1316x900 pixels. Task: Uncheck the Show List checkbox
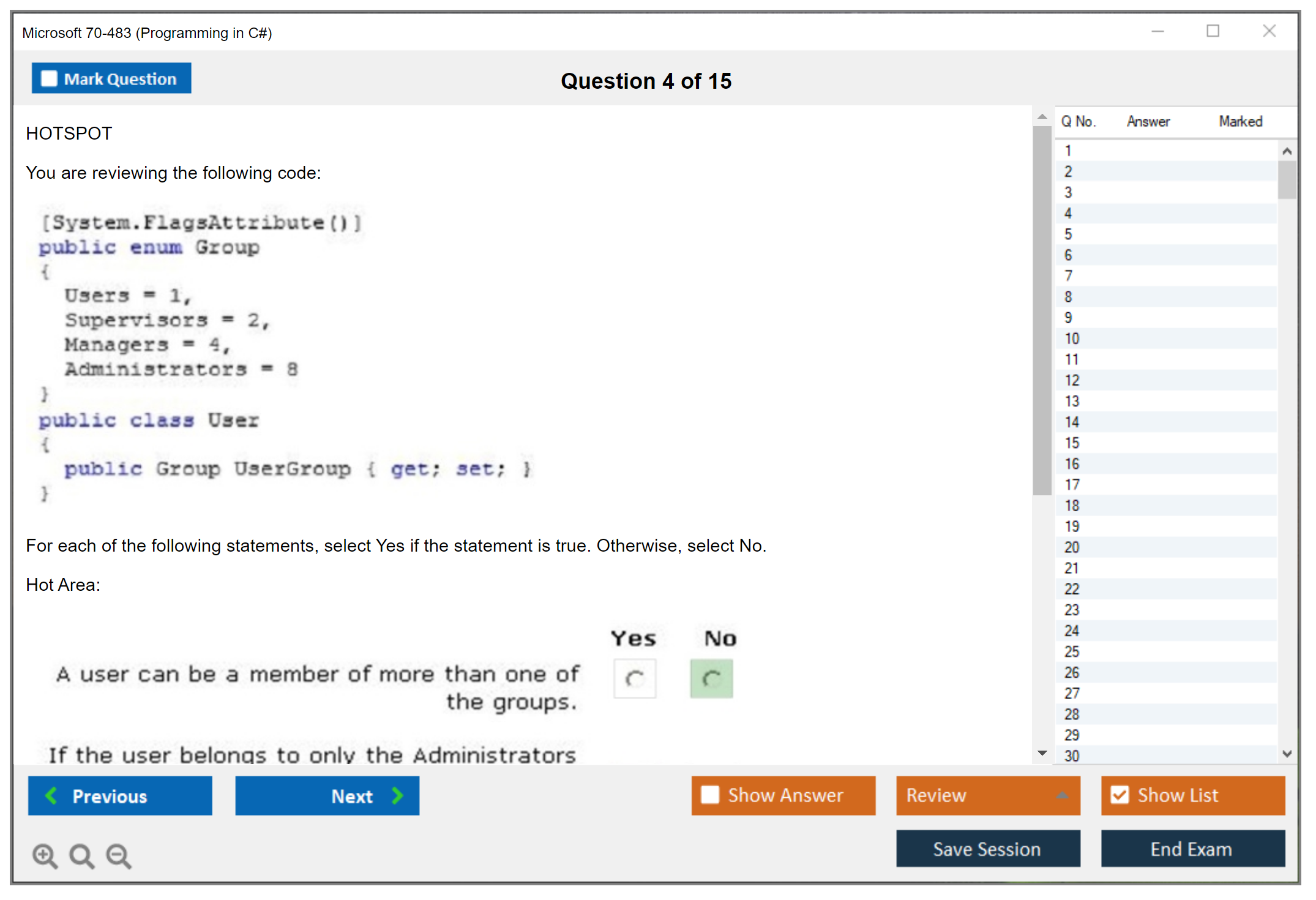coord(1120,795)
